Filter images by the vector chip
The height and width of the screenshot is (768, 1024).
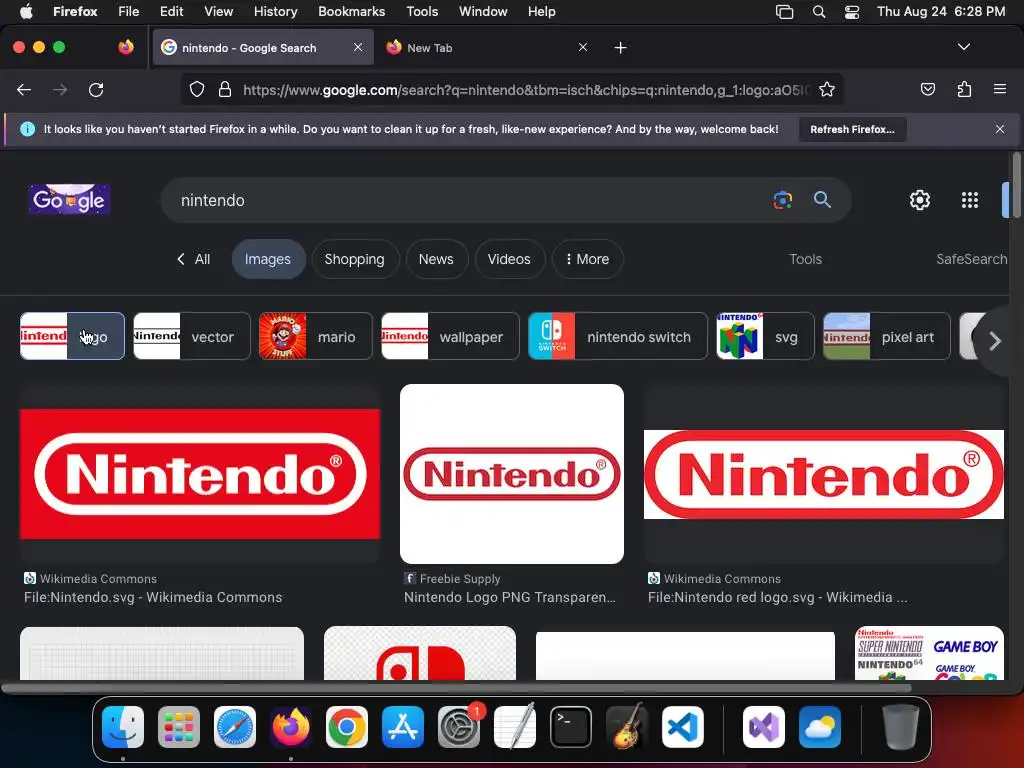(x=191, y=336)
